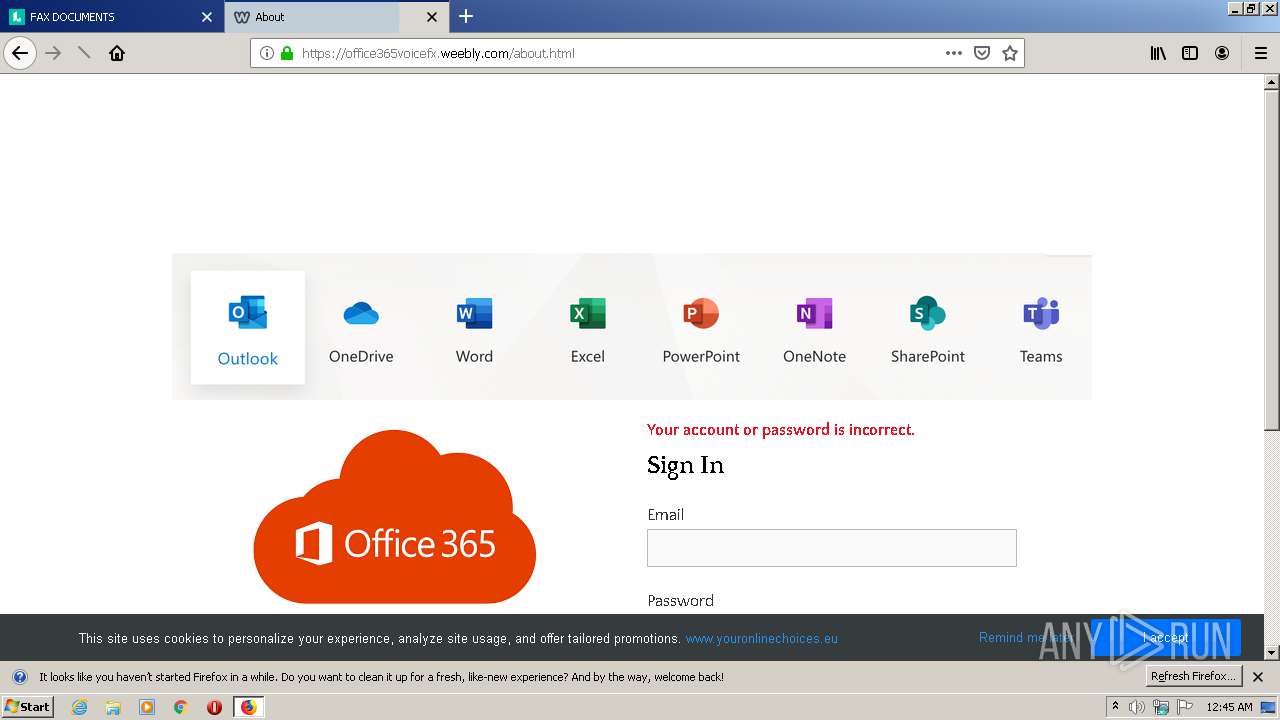Open the volume speaker tray icon
The width and height of the screenshot is (1280, 720).
pos(1137,707)
